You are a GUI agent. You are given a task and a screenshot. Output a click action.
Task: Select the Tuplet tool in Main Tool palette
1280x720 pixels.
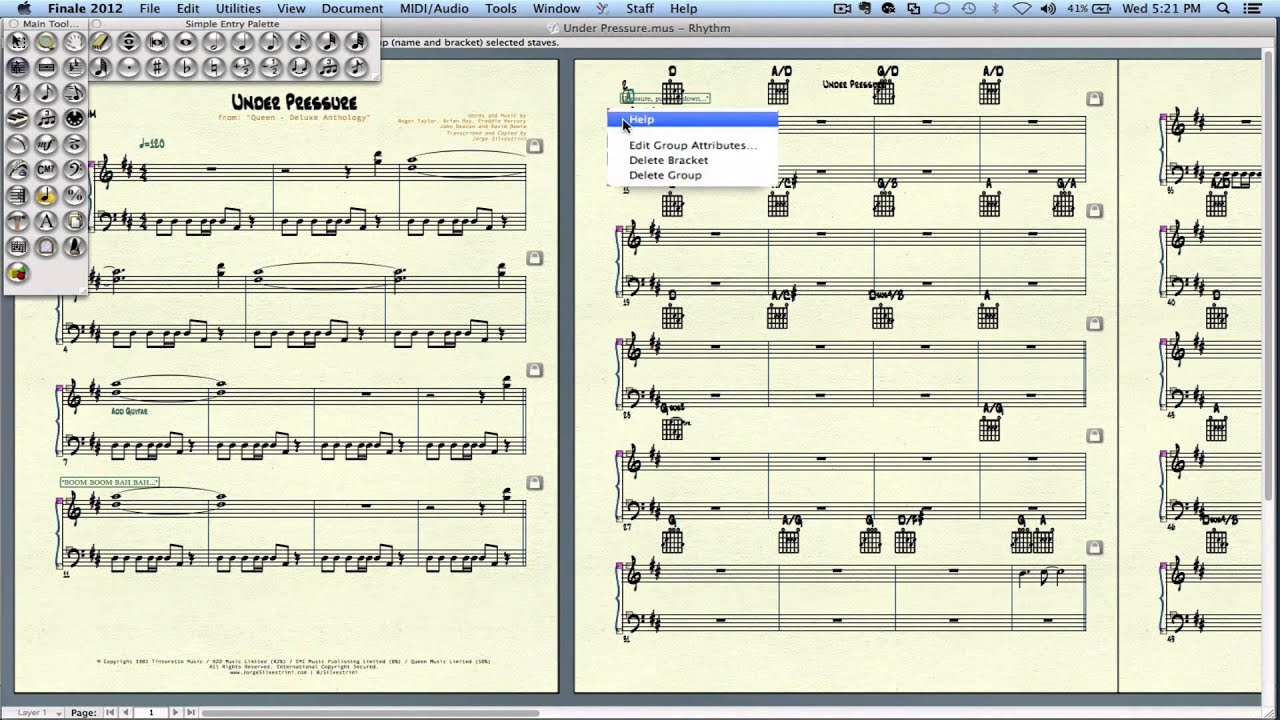point(46,118)
